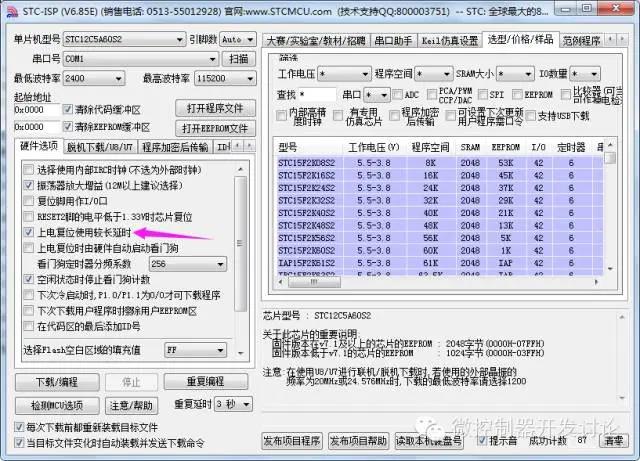Switch to 硬件选项 tab
Screen dimensions: 640x461
coord(39,146)
